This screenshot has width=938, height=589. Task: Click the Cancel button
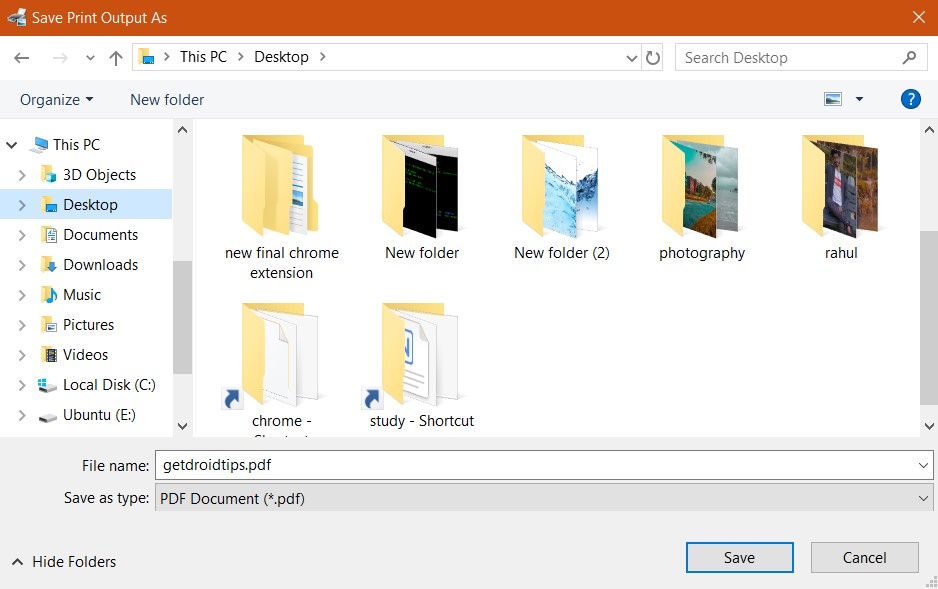pos(864,557)
